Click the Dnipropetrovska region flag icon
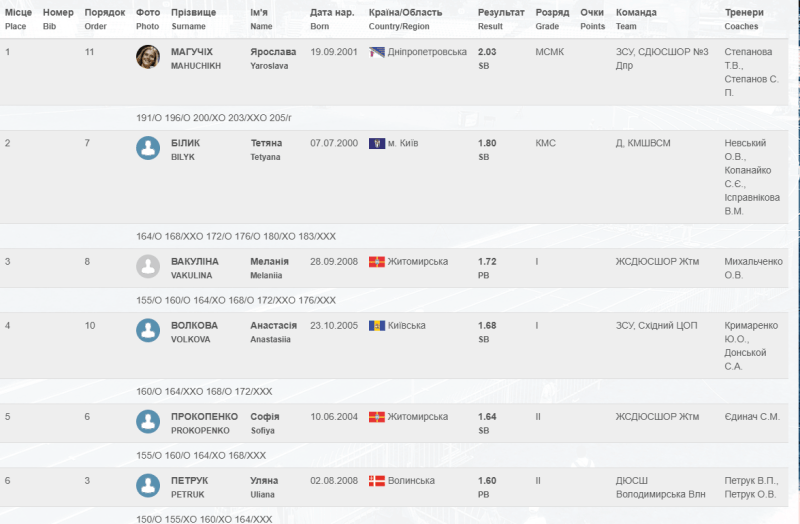 (377, 52)
